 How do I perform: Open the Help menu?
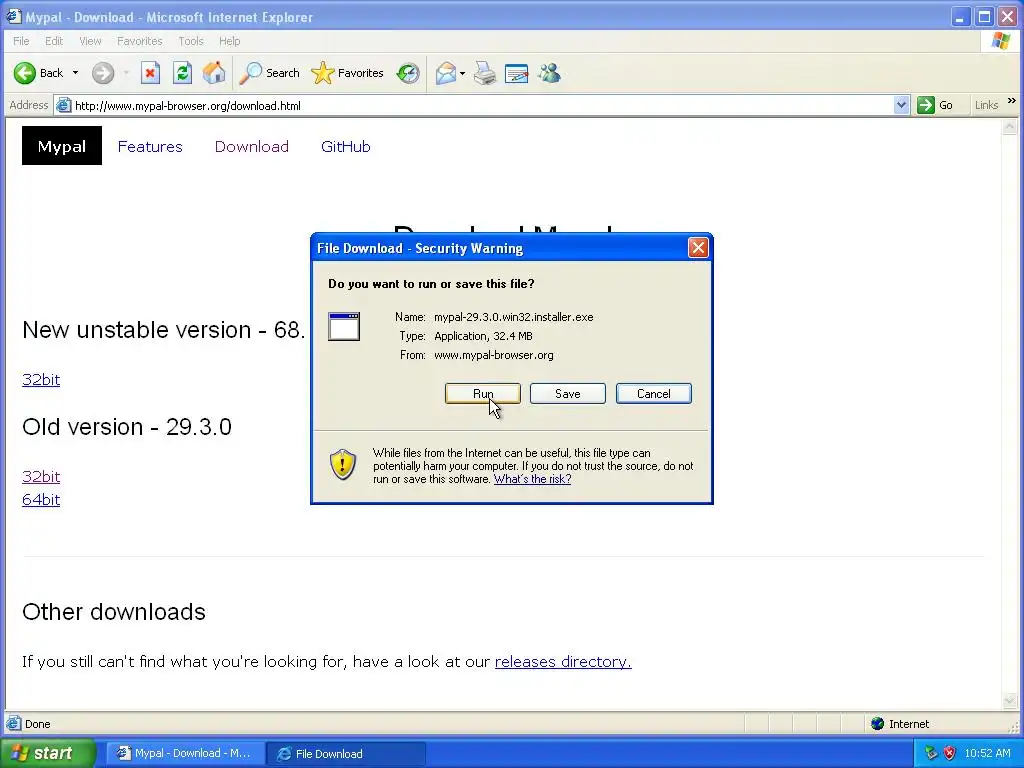229,41
